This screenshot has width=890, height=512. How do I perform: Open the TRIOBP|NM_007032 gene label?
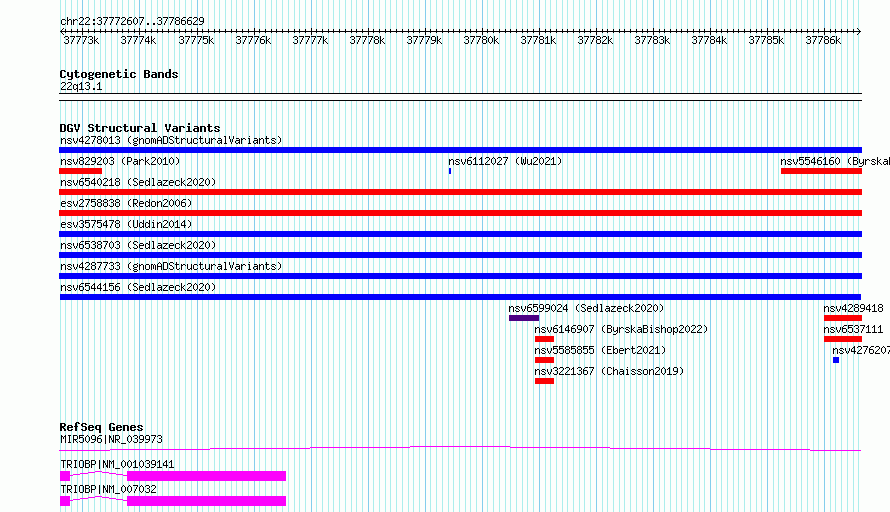pyautogui.click(x=108, y=489)
